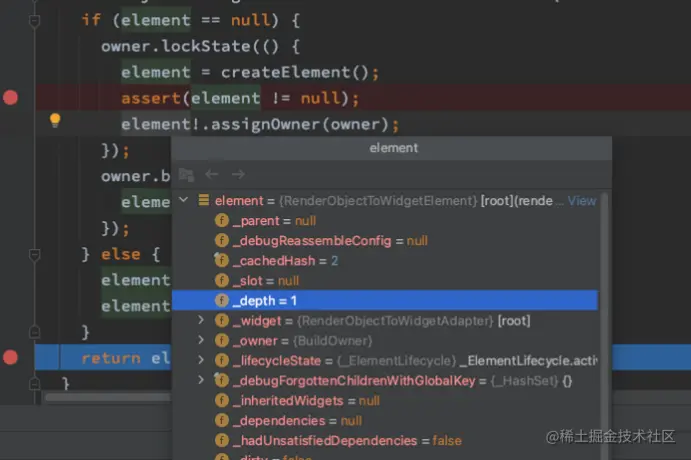Select the _cachedHash = 2 row
The width and height of the screenshot is (691, 460).
[x=385, y=261]
